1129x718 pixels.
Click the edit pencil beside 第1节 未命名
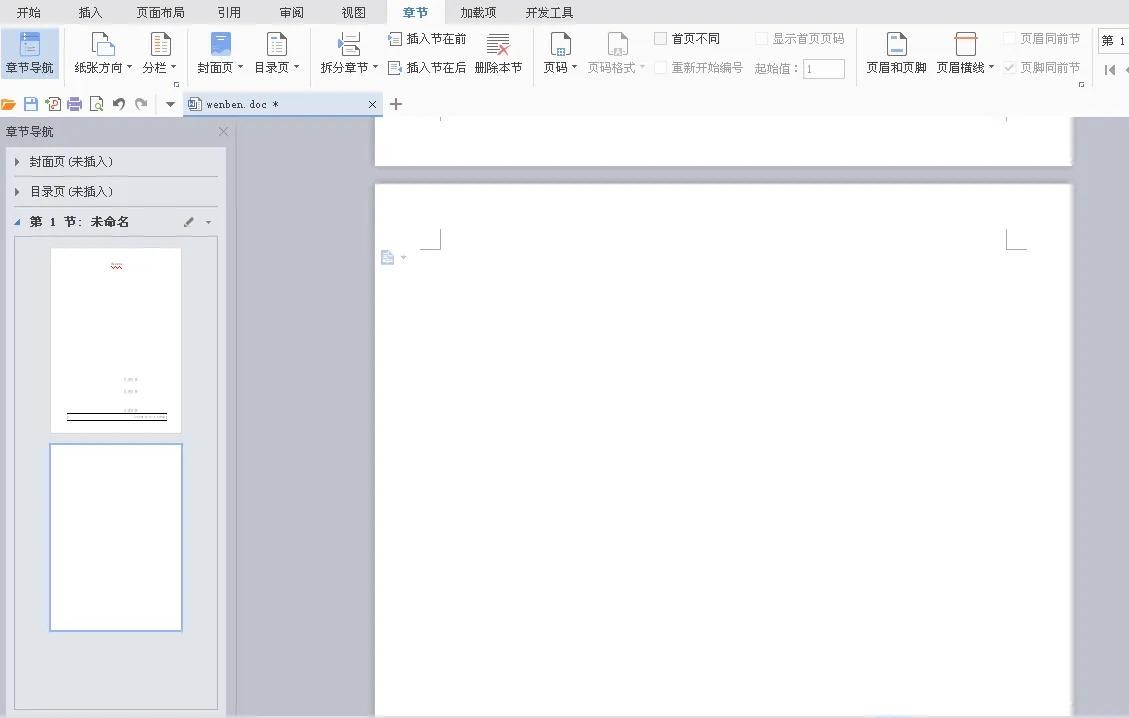tap(189, 222)
